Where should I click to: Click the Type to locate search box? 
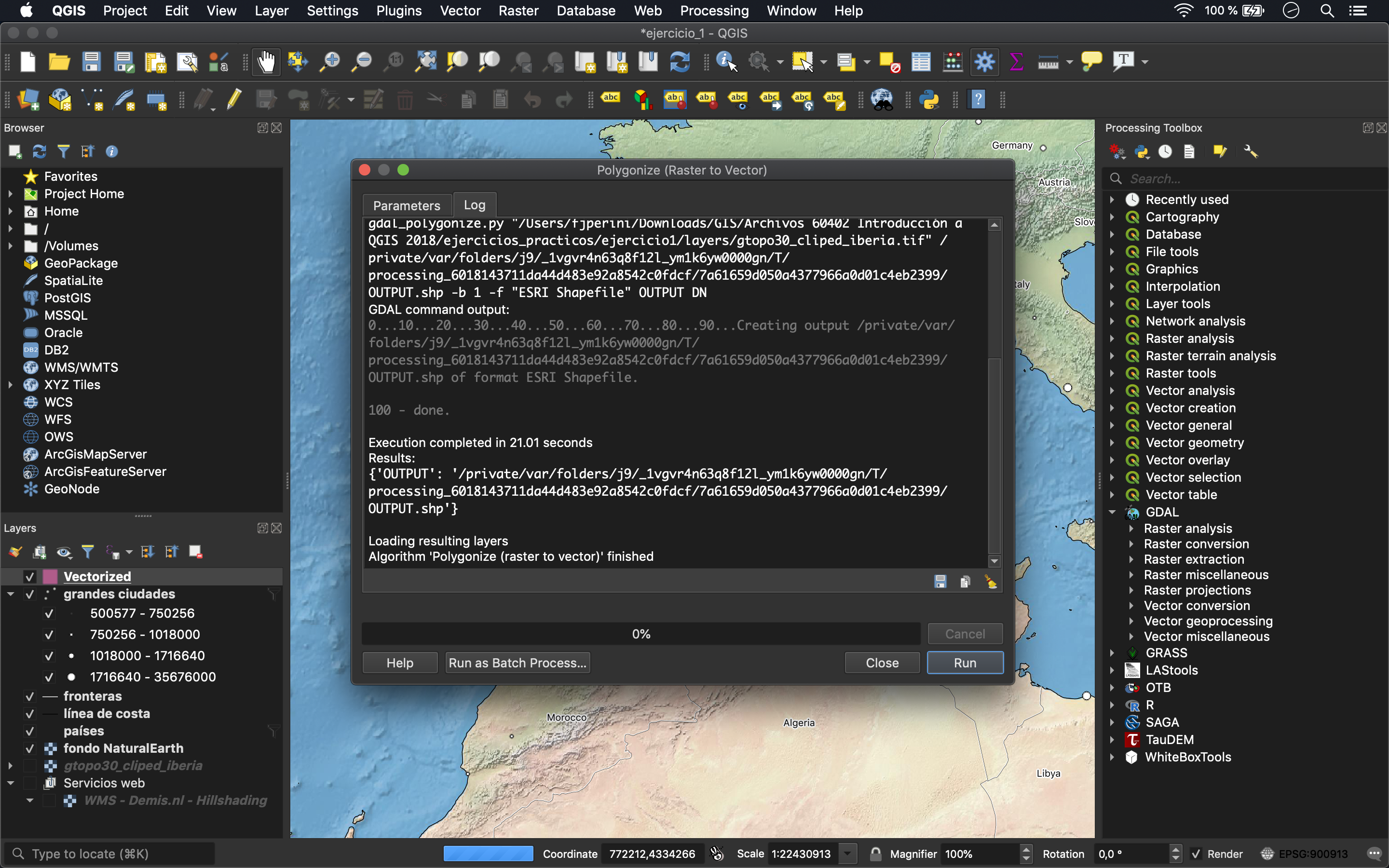click(x=109, y=854)
